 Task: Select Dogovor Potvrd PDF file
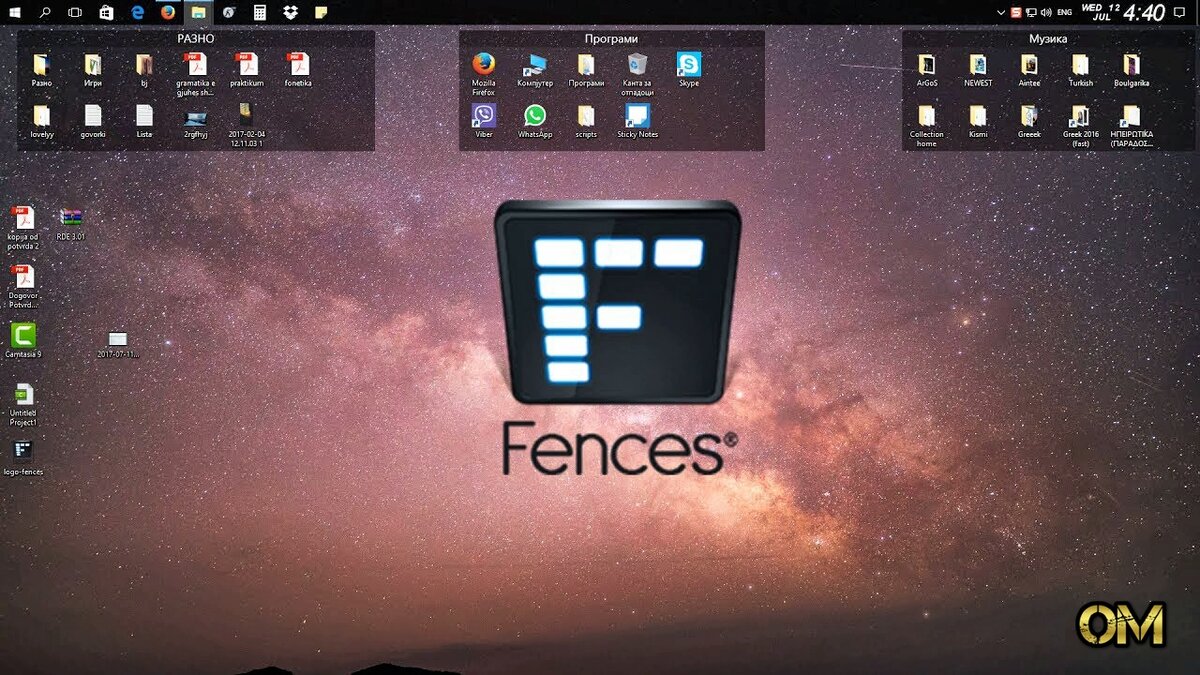[22, 286]
